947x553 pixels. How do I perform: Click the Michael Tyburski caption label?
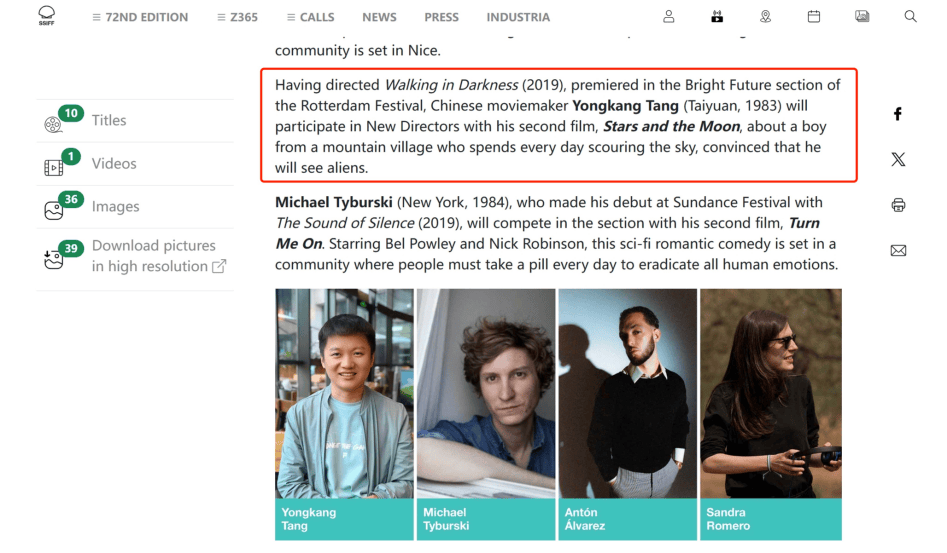(x=486, y=519)
